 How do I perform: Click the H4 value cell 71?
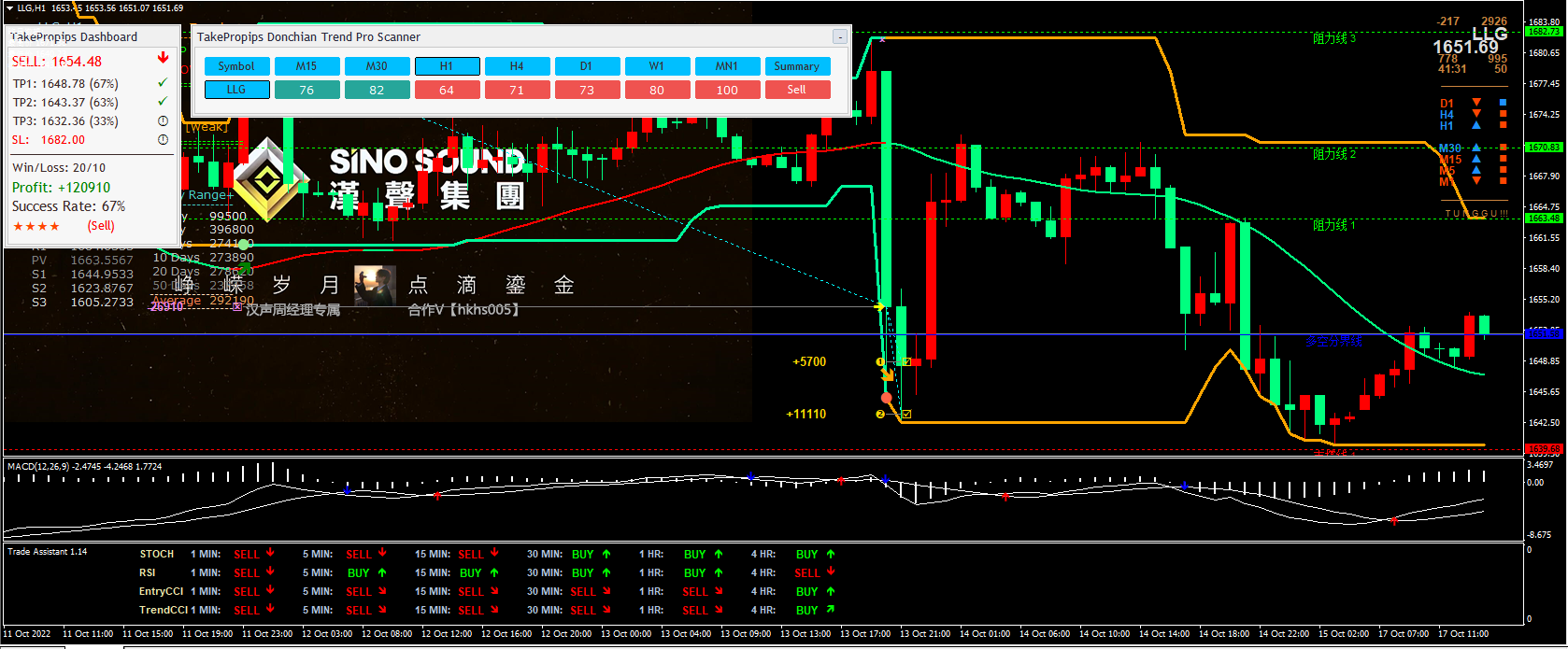[x=517, y=90]
